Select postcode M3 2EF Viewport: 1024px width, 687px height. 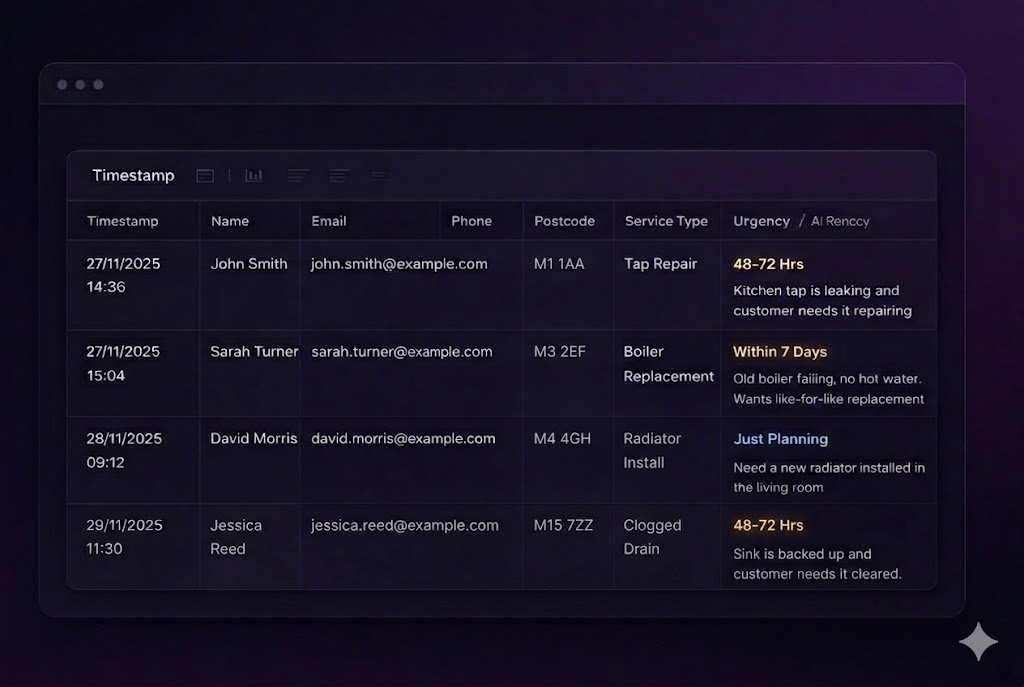(x=560, y=351)
